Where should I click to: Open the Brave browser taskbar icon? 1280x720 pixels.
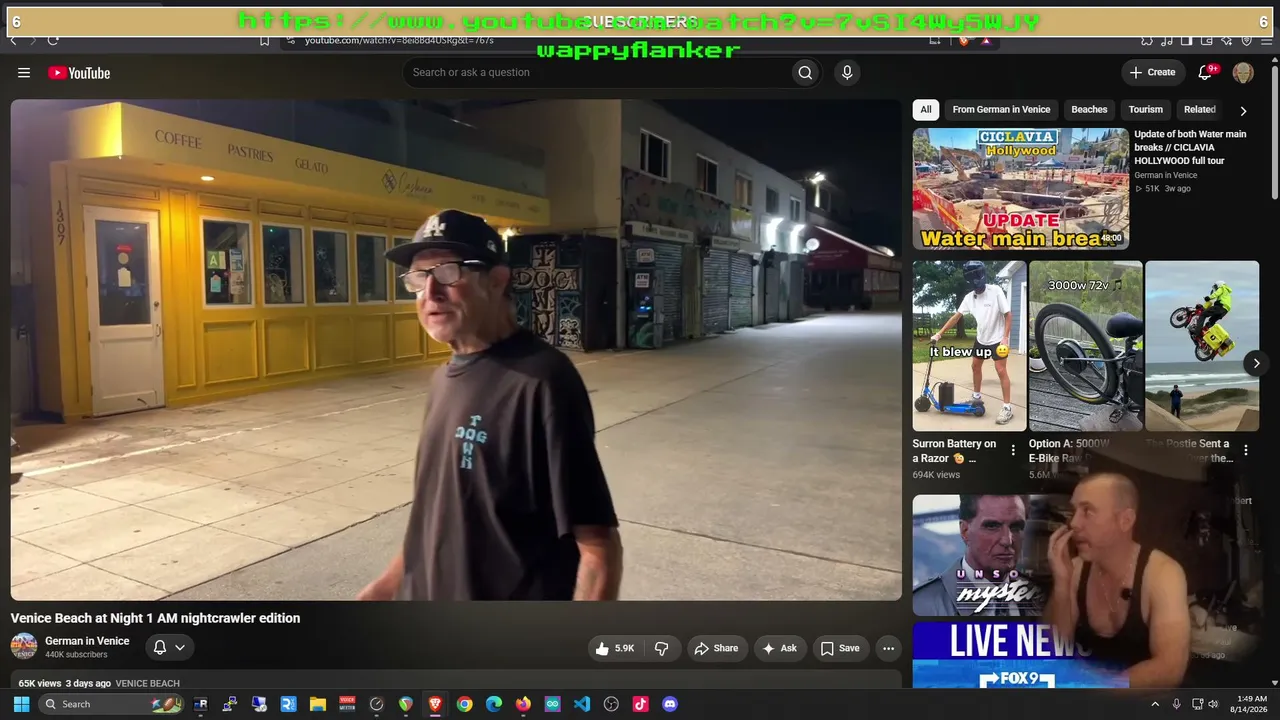tap(435, 704)
